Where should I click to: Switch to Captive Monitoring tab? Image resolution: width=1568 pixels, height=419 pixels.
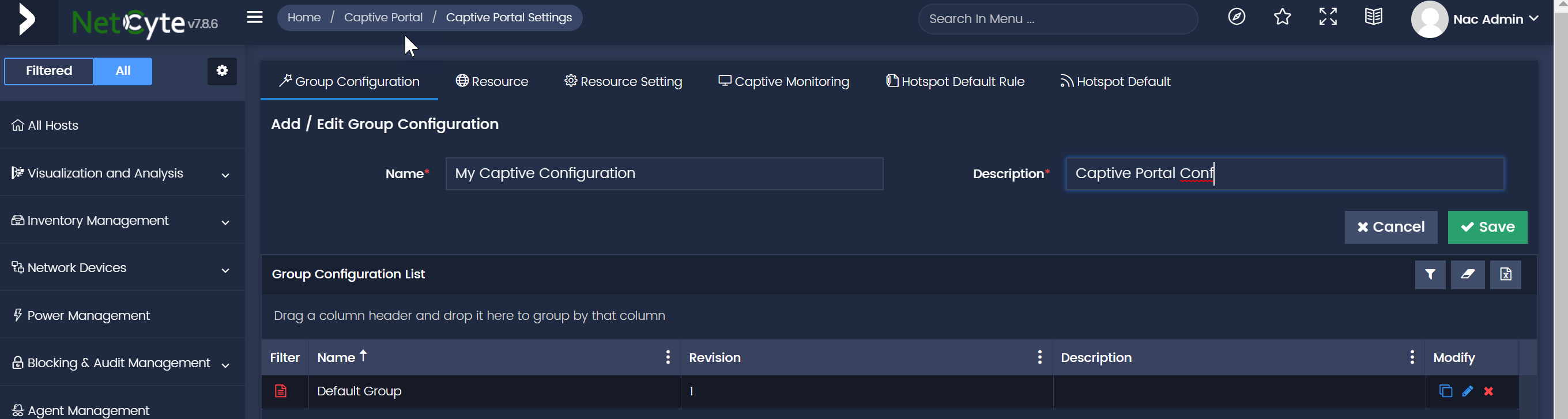coord(783,81)
